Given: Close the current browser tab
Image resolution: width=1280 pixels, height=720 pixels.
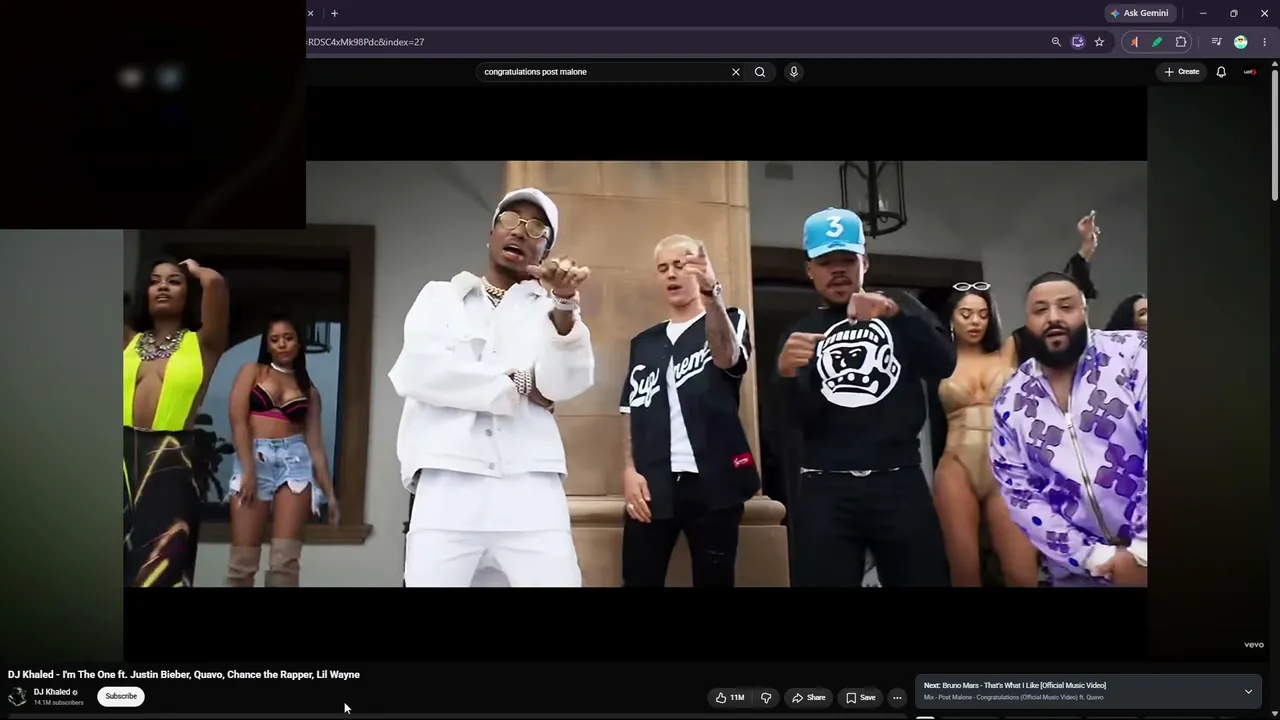Looking at the screenshot, I should click(x=310, y=13).
